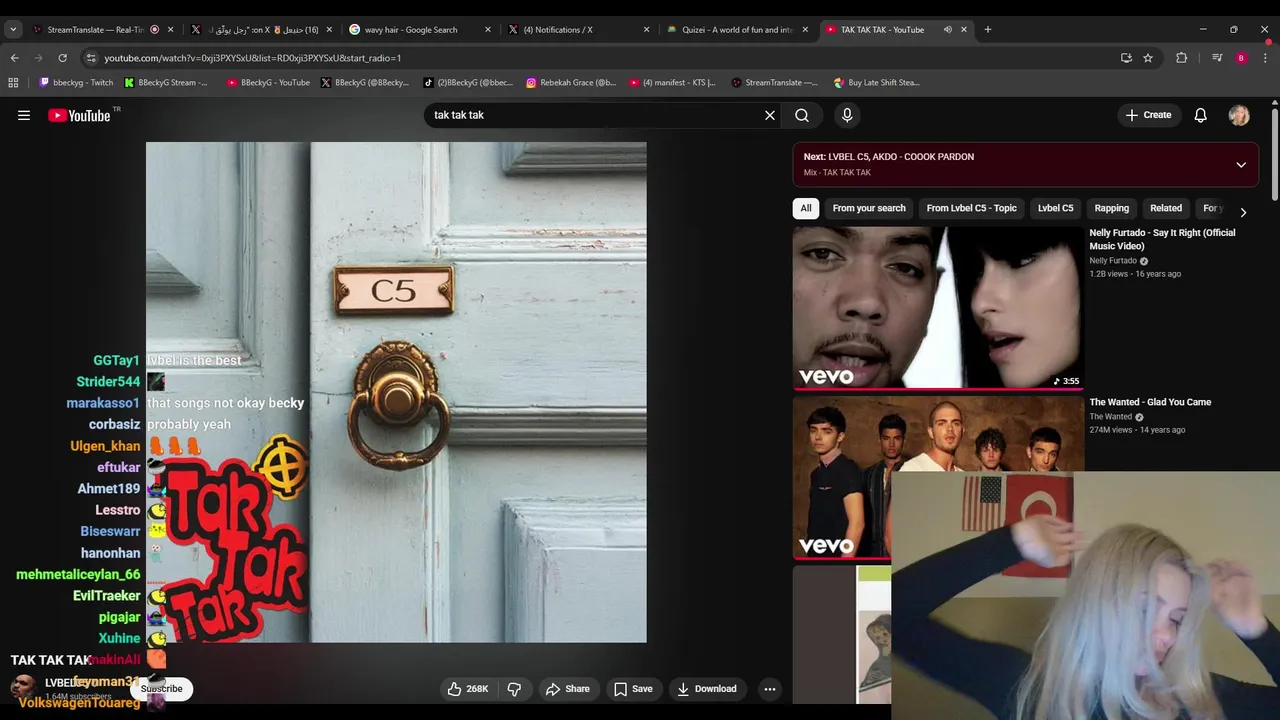Select the Rapping filter chip
This screenshot has height=720, width=1280.
tap(1111, 208)
